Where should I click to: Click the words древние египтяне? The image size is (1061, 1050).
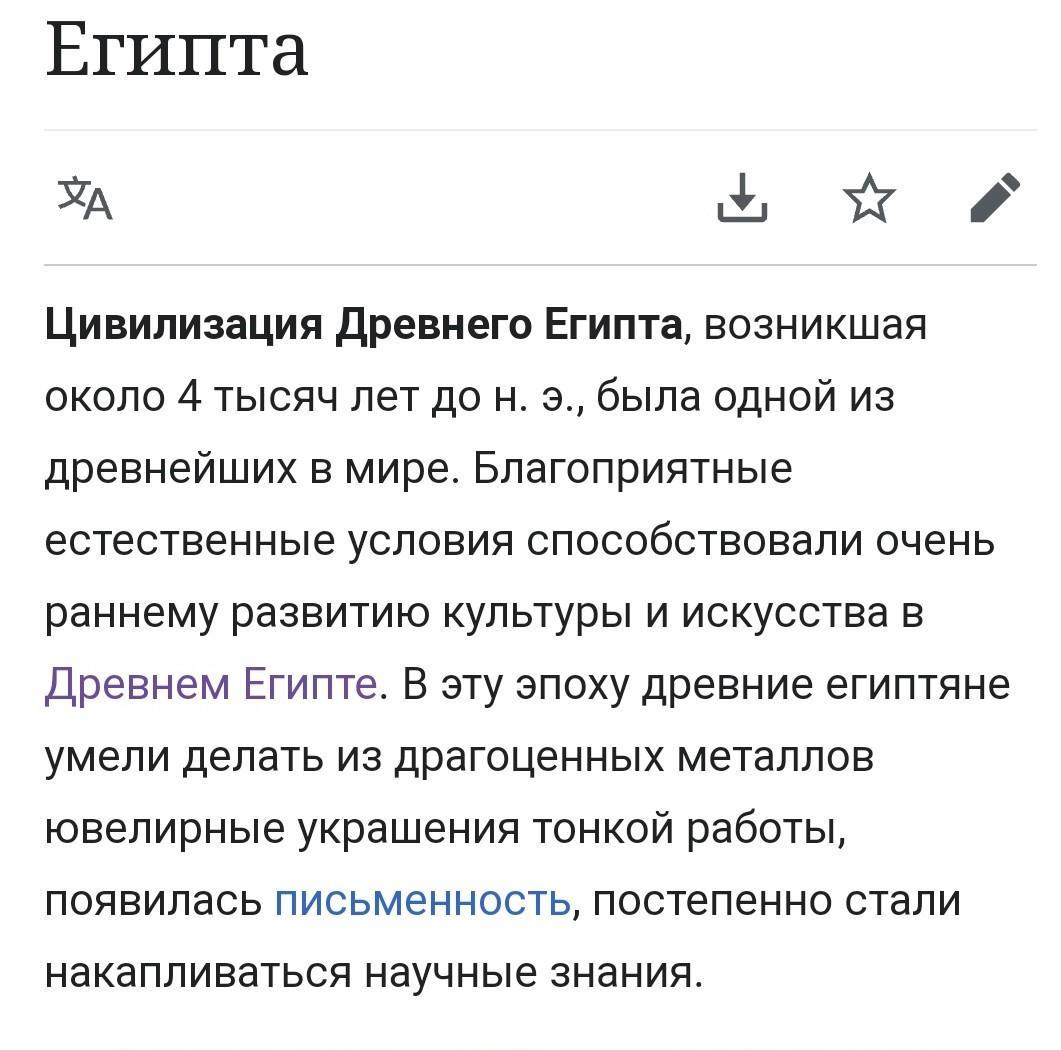click(x=826, y=684)
